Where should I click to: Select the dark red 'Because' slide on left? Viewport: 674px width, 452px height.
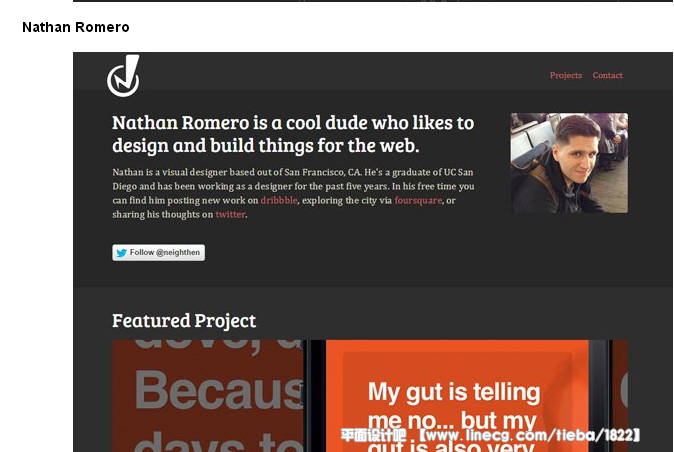[208, 396]
